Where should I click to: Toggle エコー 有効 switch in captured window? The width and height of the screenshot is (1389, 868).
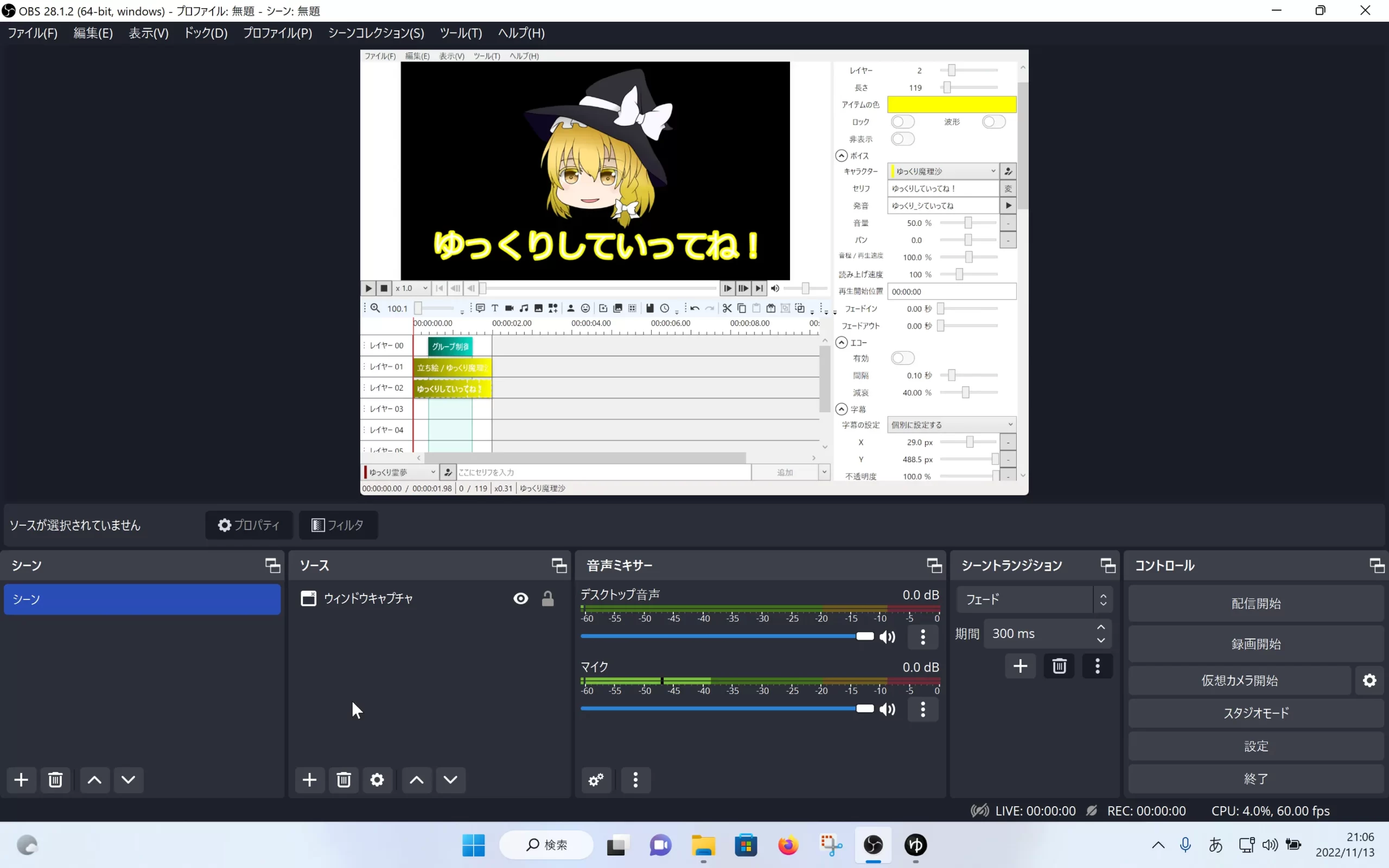click(x=902, y=358)
